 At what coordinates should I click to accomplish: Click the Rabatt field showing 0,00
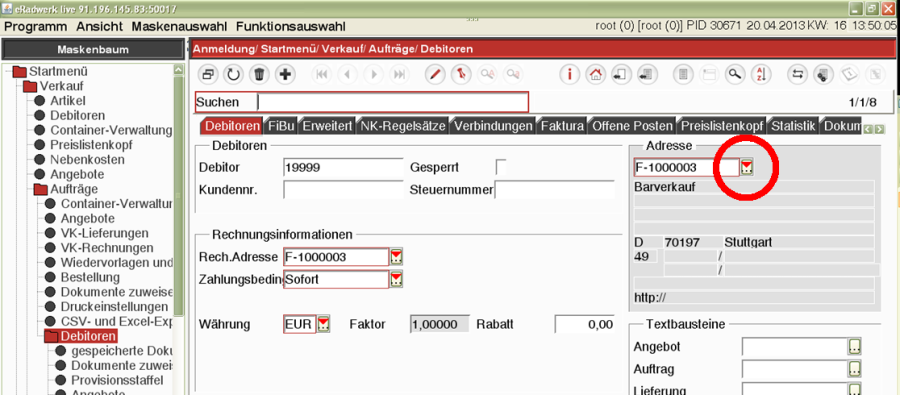pyautogui.click(x=584, y=324)
